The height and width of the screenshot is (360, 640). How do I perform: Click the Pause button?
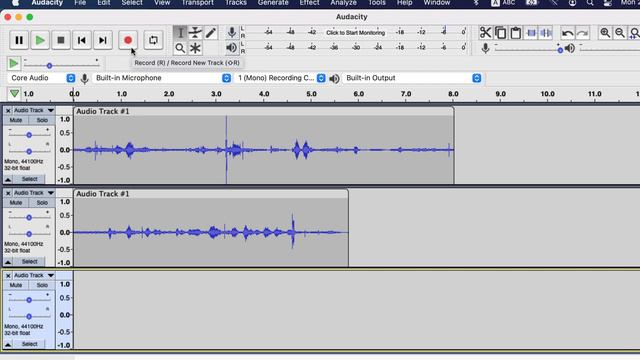pos(19,40)
